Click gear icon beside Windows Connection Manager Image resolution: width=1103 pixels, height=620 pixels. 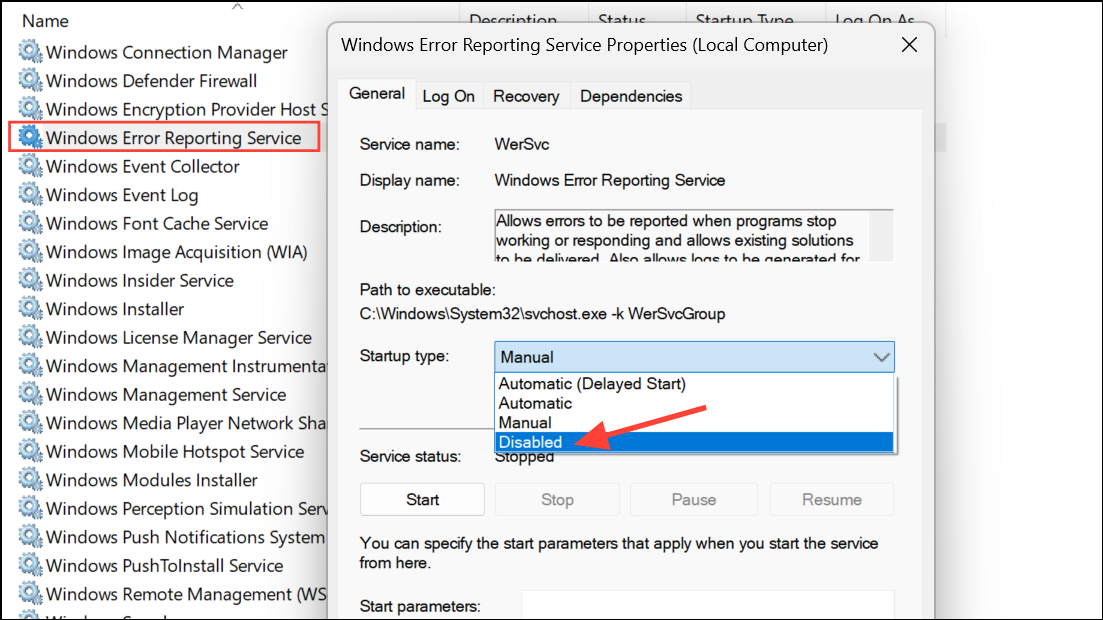pos(30,51)
